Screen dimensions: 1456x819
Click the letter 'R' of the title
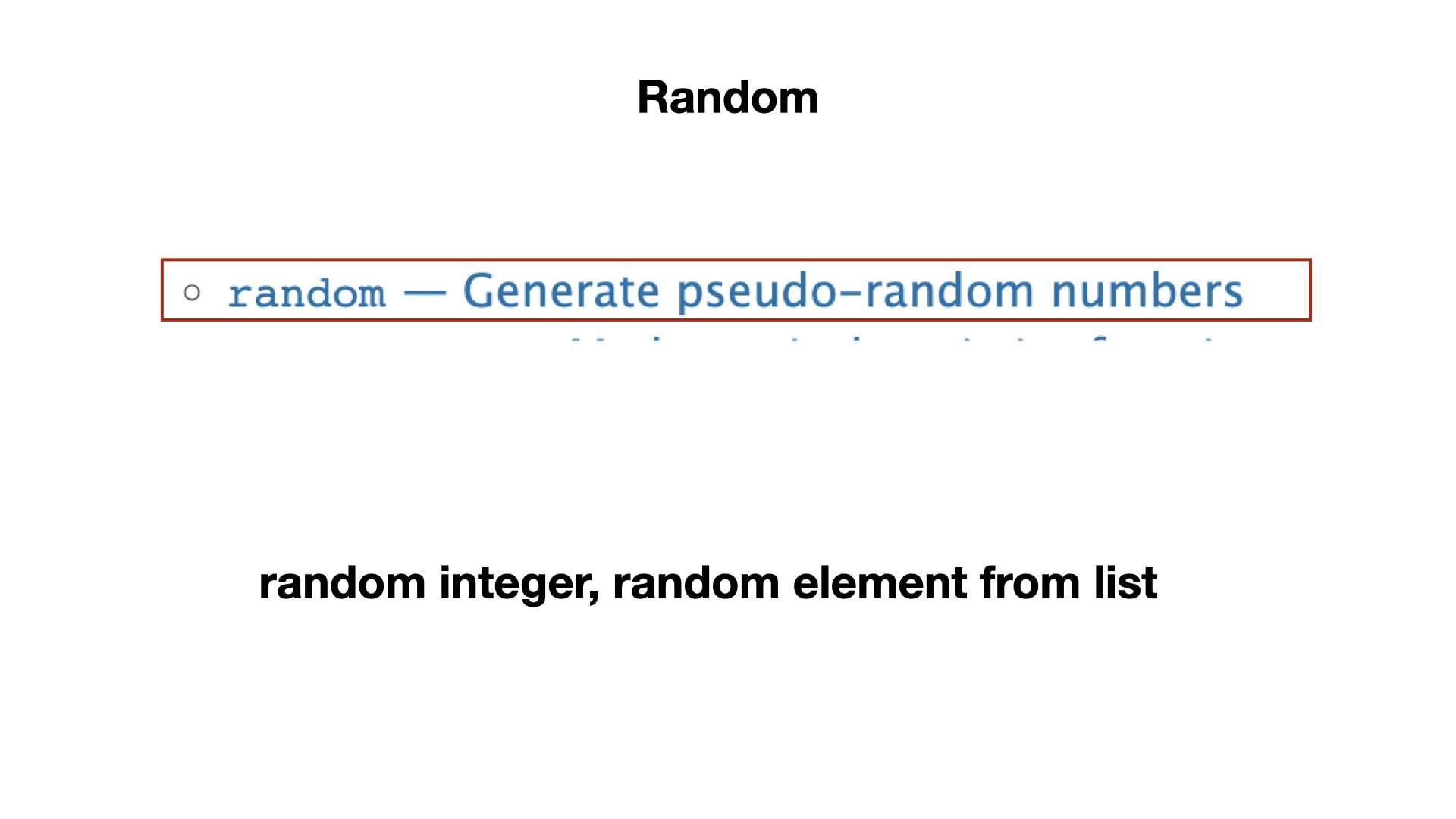[x=652, y=98]
